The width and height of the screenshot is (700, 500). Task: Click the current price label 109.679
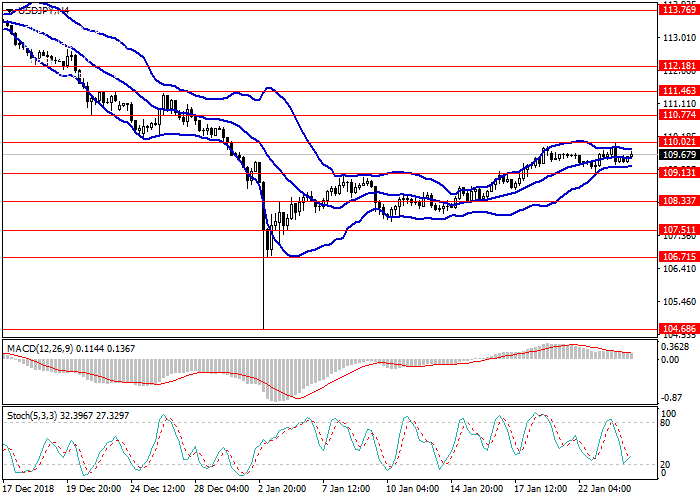tap(679, 155)
